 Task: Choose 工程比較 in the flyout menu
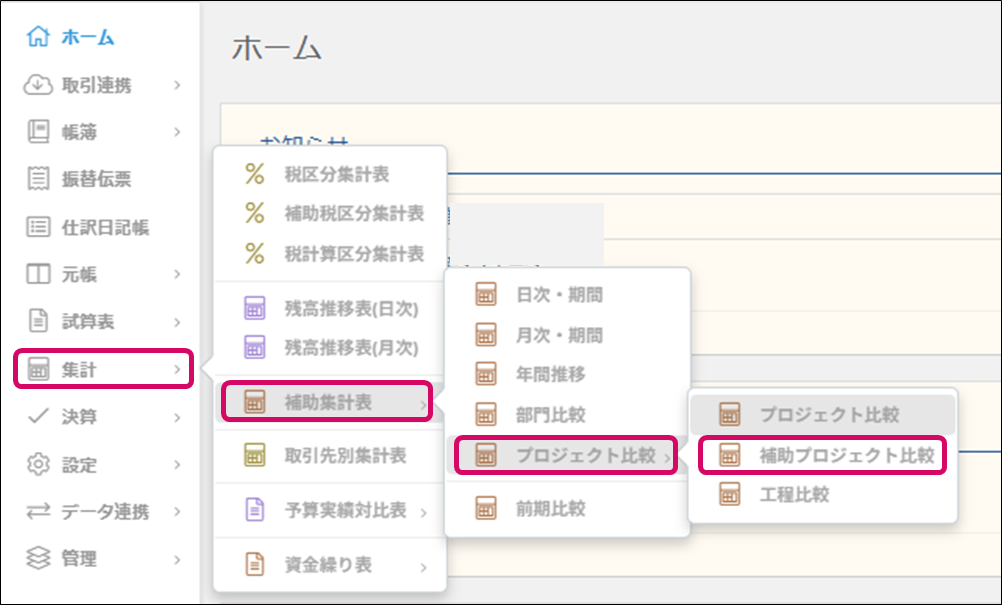pos(793,494)
